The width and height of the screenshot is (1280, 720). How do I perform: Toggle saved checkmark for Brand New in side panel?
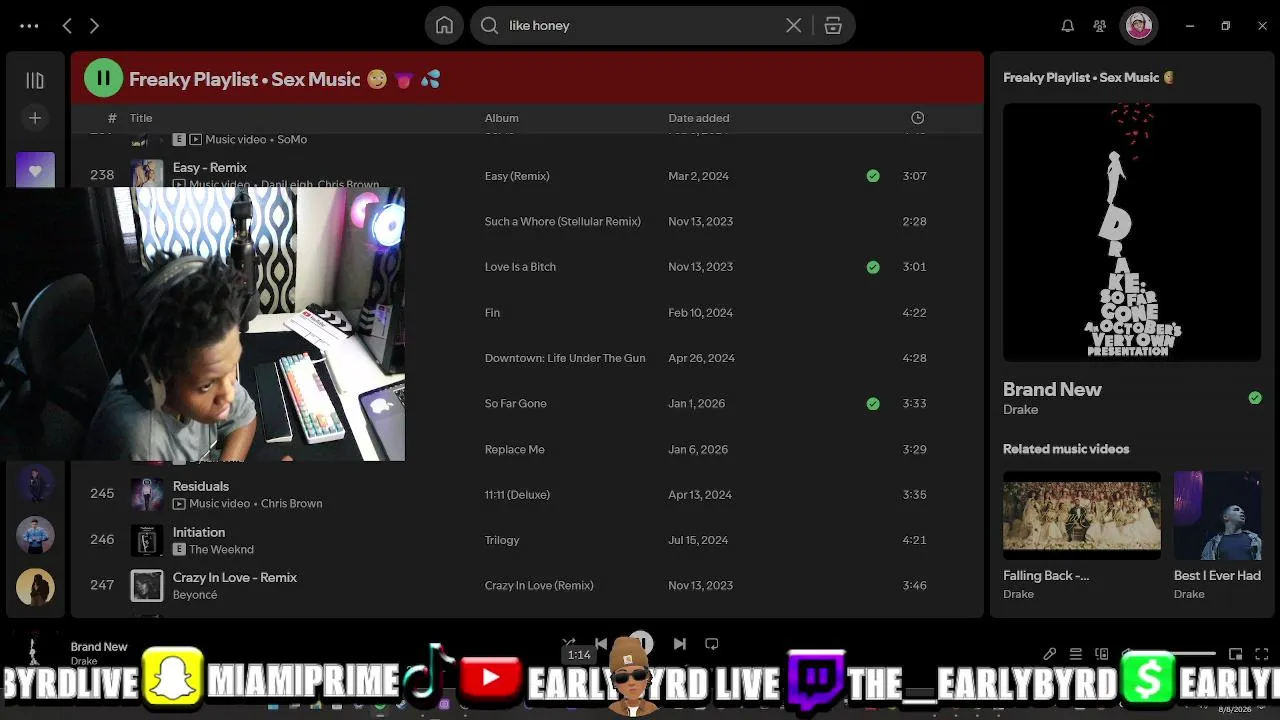(x=1255, y=398)
